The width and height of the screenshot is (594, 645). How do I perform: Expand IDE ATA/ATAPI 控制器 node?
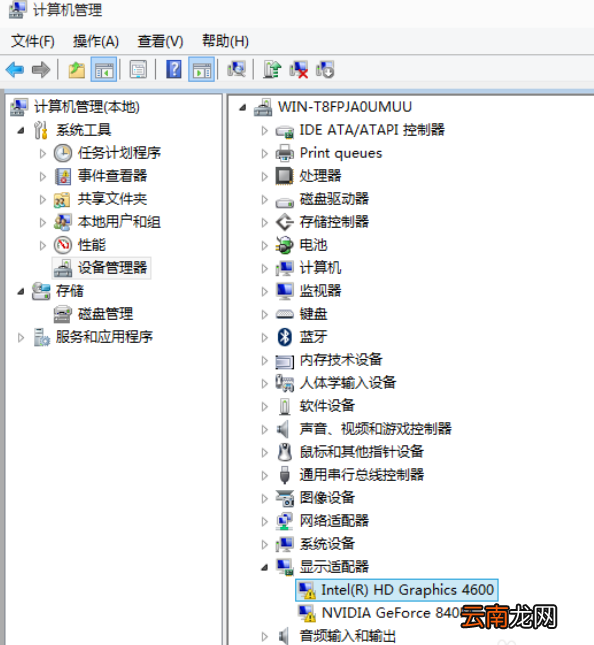pyautogui.click(x=264, y=130)
